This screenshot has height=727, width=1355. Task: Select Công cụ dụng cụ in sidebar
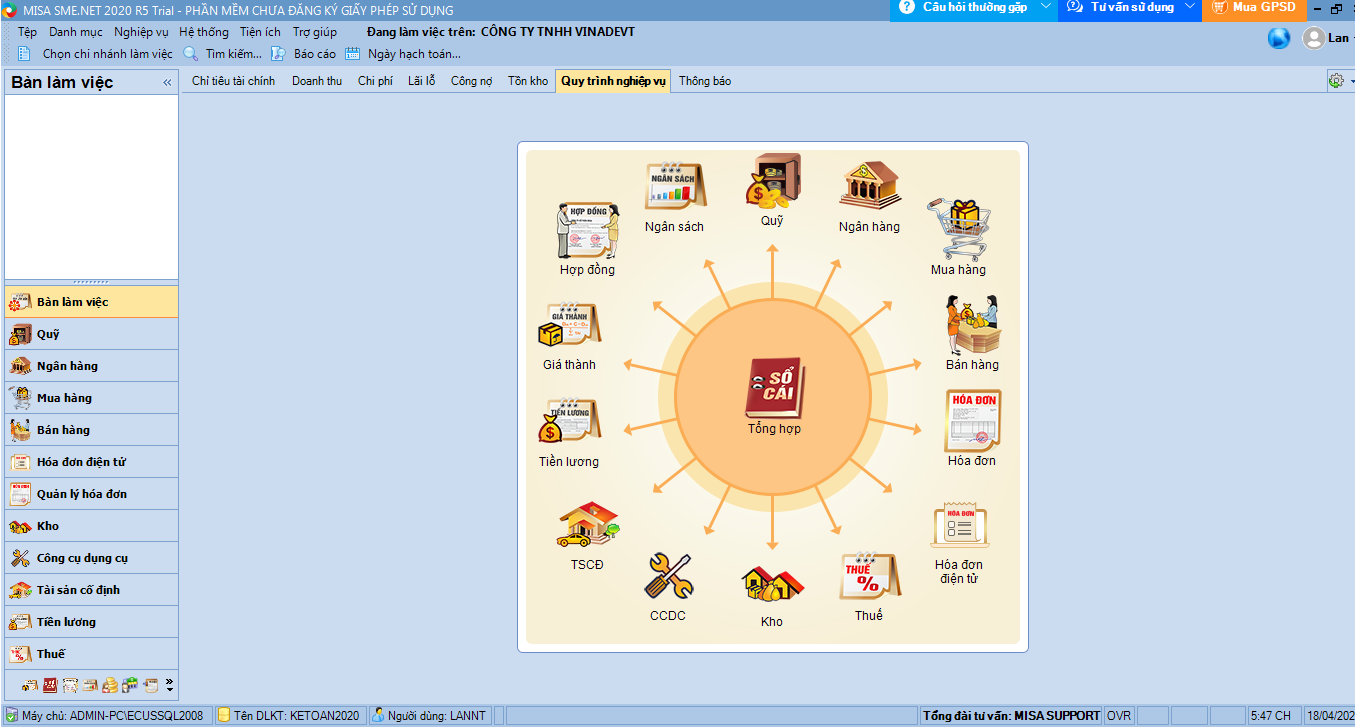tap(91, 558)
